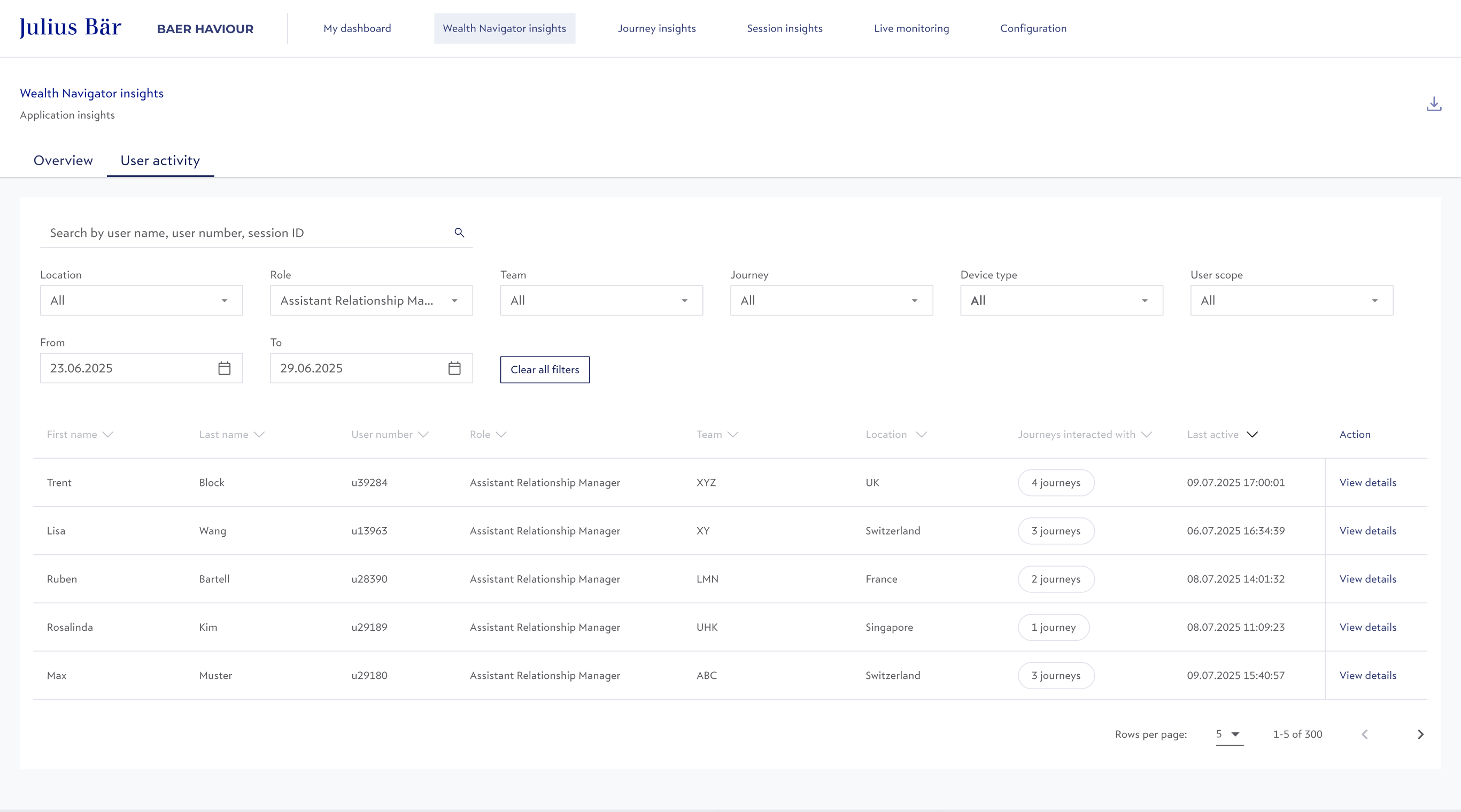Open the From date calendar icon
The width and height of the screenshot is (1461, 812).
tap(225, 368)
